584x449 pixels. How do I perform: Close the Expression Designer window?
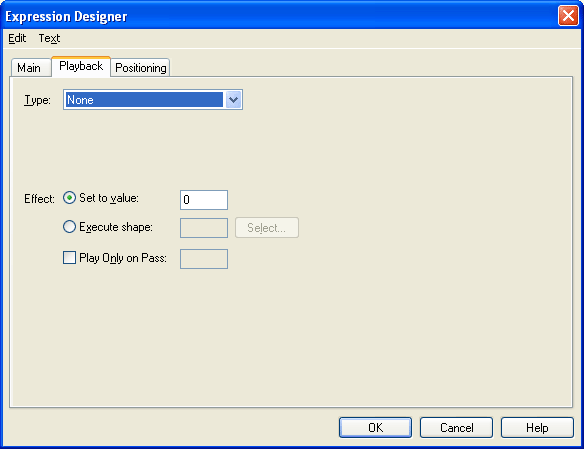[x=568, y=16]
